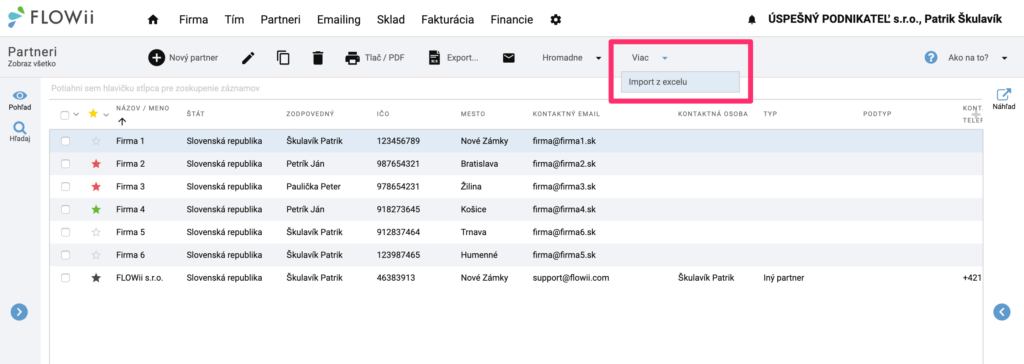Open the select-all checkbox dropdown arrow

[x=76, y=115]
